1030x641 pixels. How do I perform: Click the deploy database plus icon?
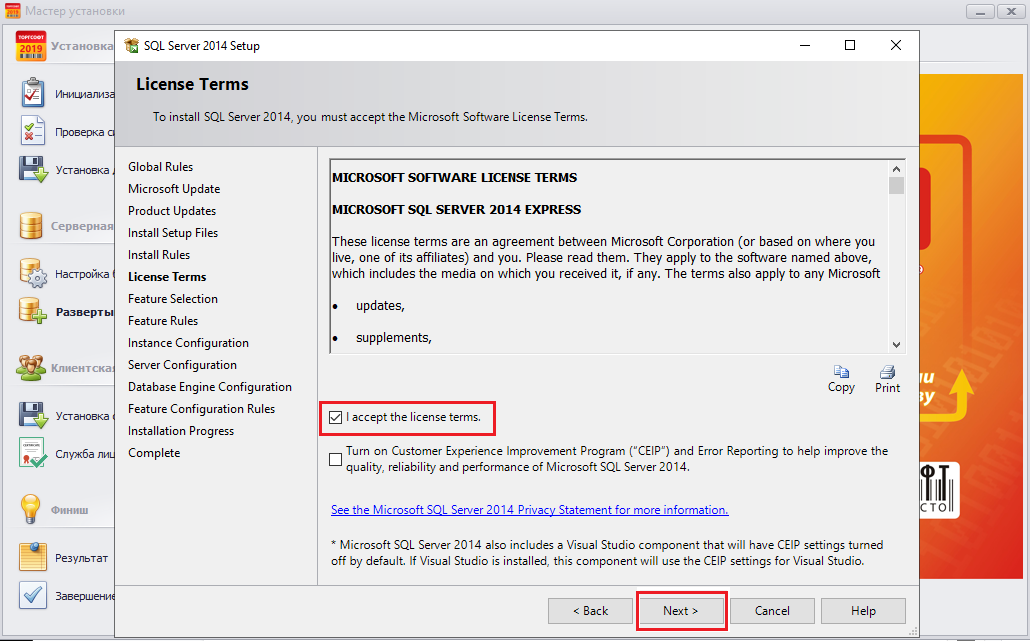coord(33,311)
